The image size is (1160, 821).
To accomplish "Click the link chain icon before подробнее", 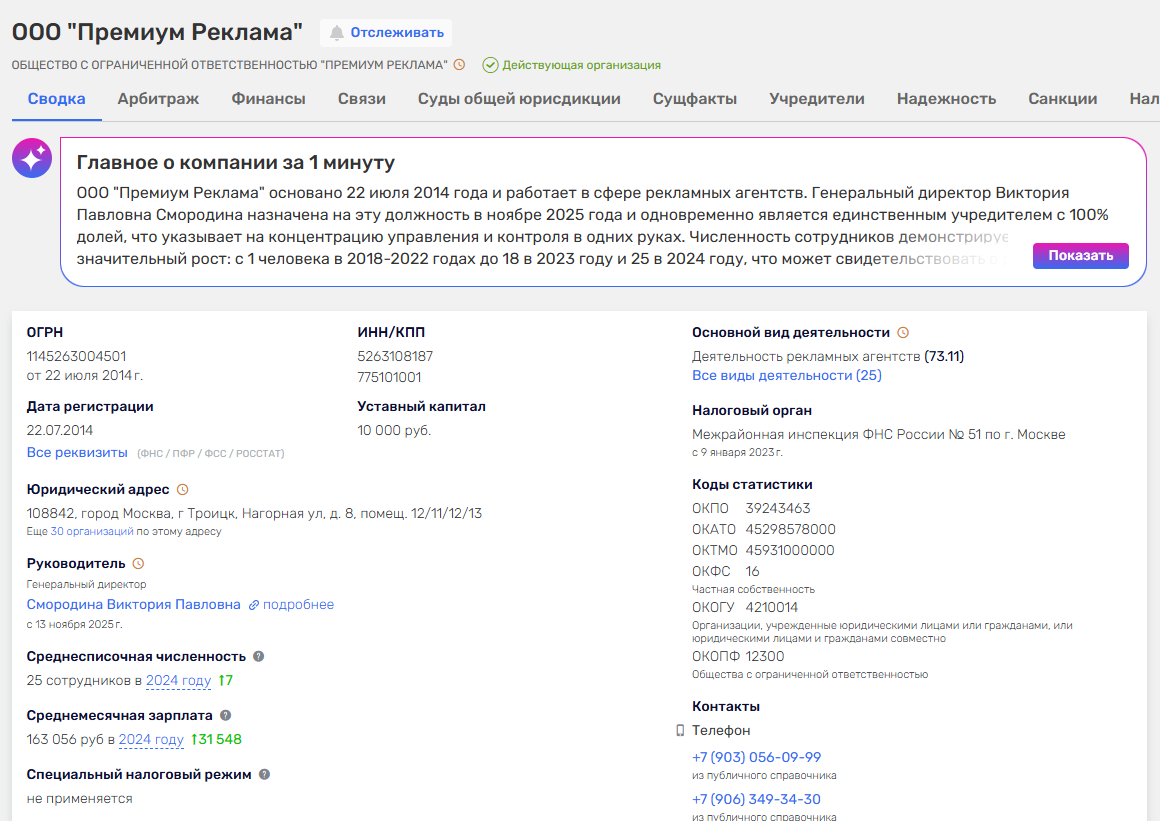I will coord(254,605).
